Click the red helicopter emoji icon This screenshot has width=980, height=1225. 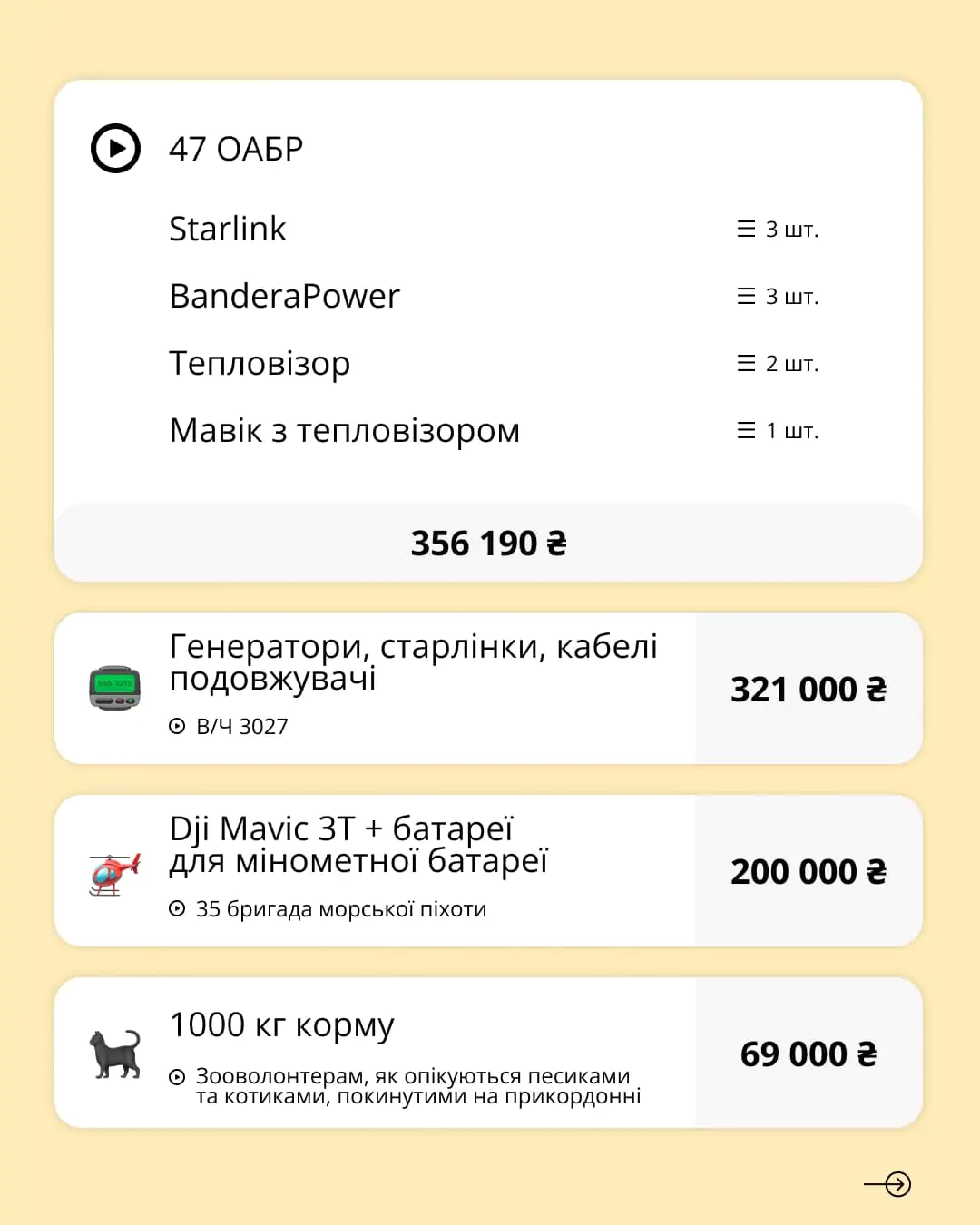[x=115, y=873]
